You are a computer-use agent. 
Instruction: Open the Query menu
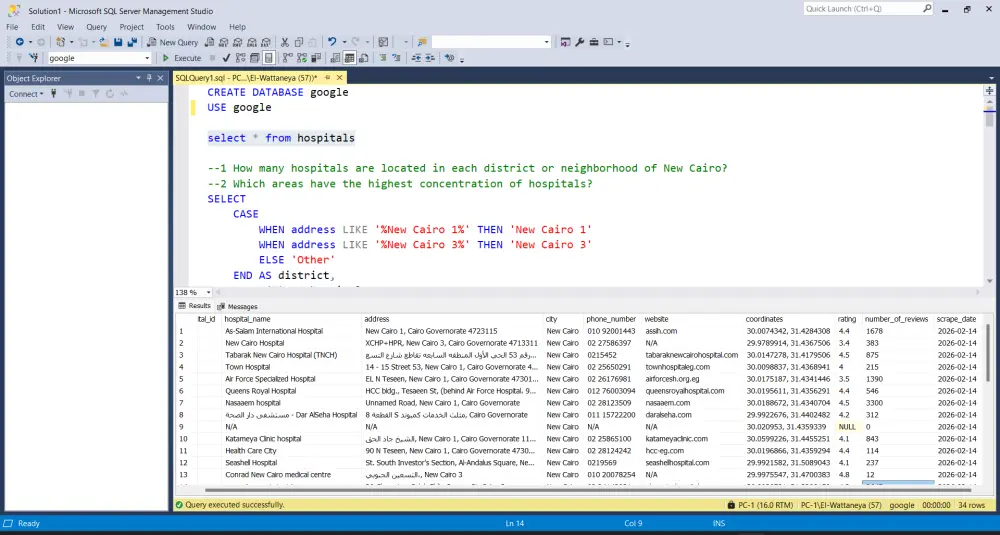coord(96,27)
